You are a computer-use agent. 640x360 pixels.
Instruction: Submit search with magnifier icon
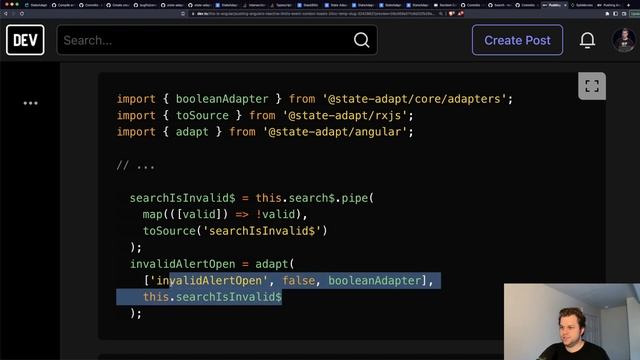point(361,40)
